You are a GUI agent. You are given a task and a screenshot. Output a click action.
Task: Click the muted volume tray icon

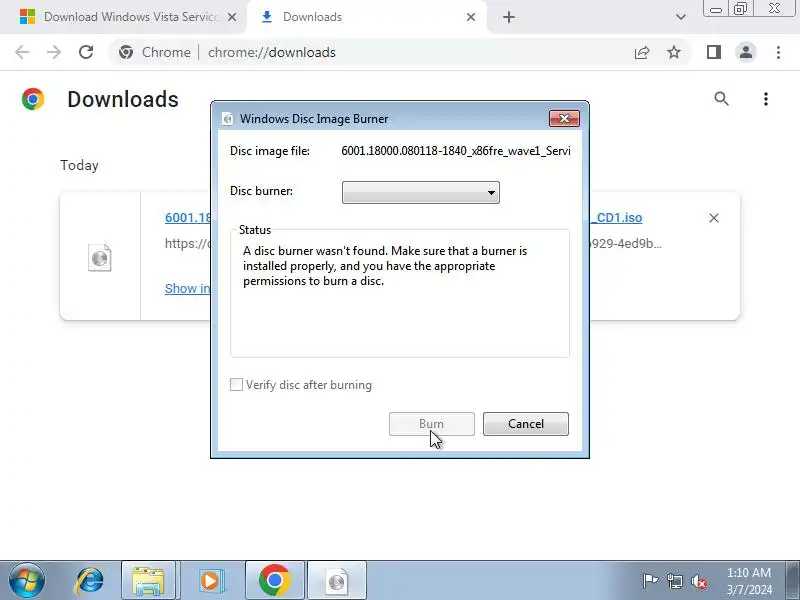(x=698, y=581)
